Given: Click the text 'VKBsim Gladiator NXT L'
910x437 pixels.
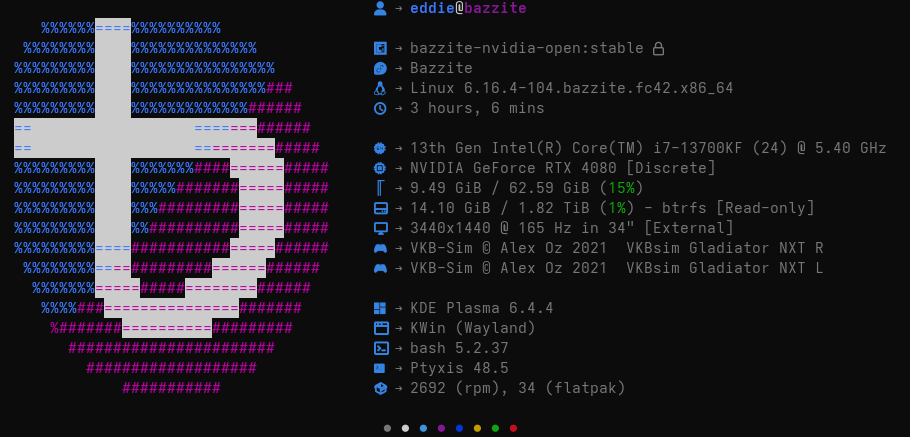Looking at the screenshot, I should (x=725, y=268).
